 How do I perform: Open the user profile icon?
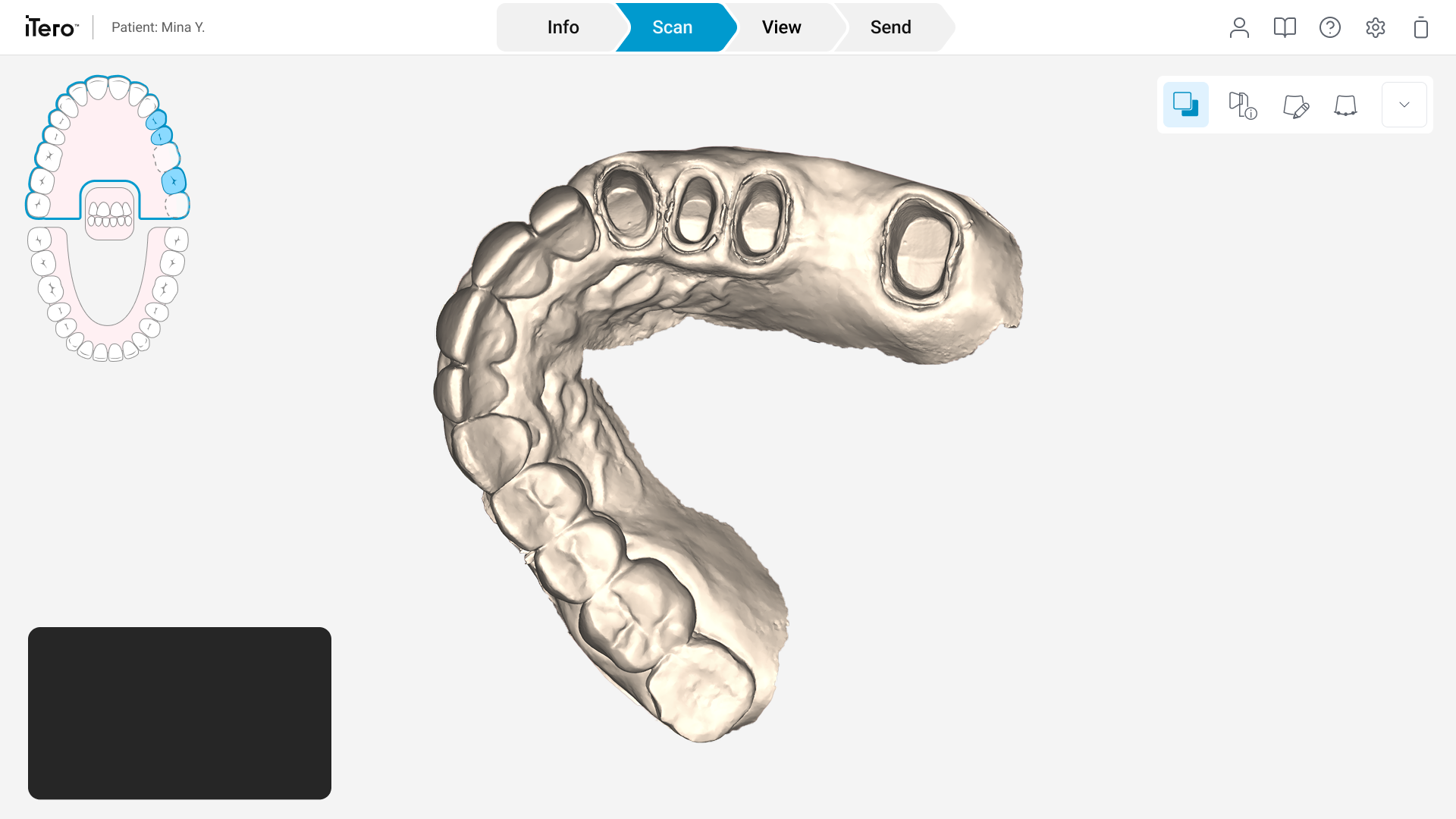click(1239, 27)
